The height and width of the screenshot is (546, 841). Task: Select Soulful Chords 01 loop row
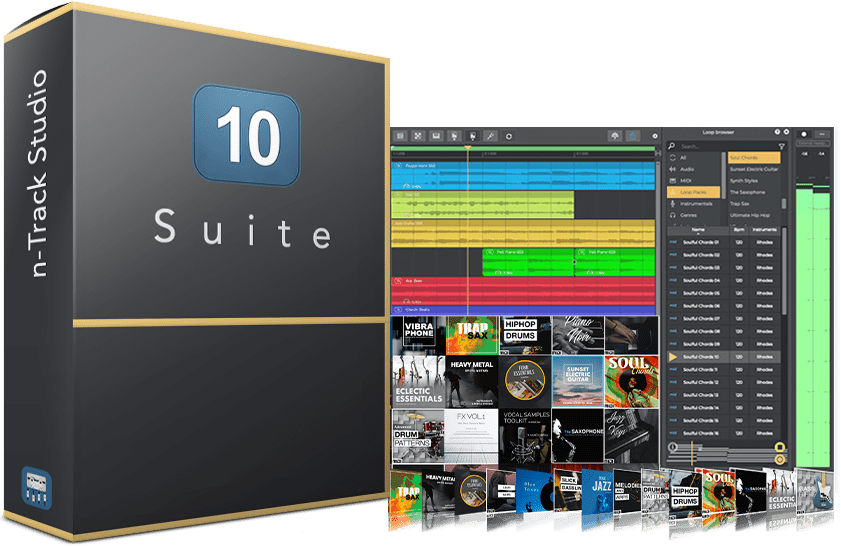click(x=724, y=242)
